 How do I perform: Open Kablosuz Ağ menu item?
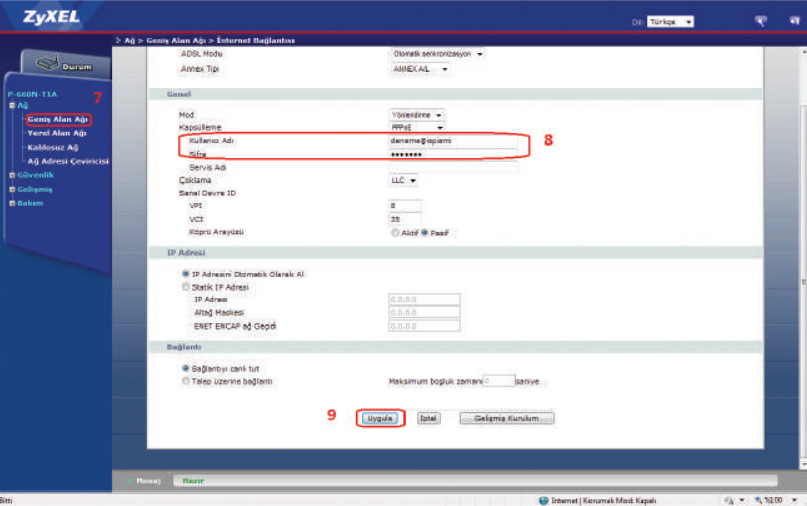[53, 147]
